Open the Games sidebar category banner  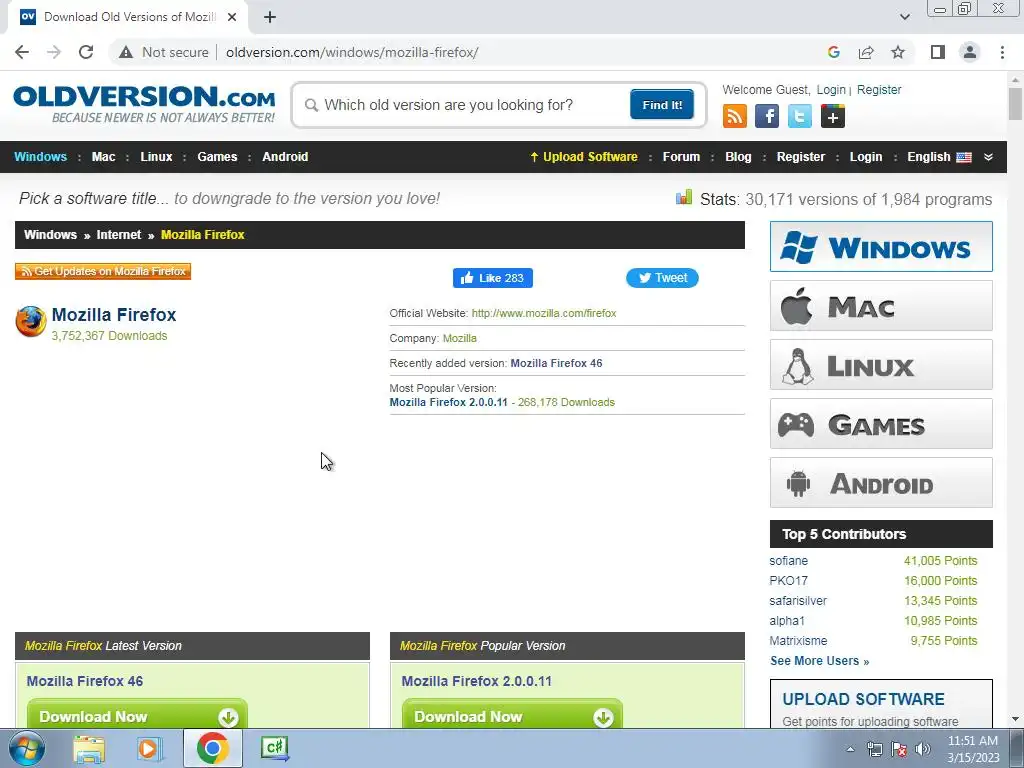(881, 424)
